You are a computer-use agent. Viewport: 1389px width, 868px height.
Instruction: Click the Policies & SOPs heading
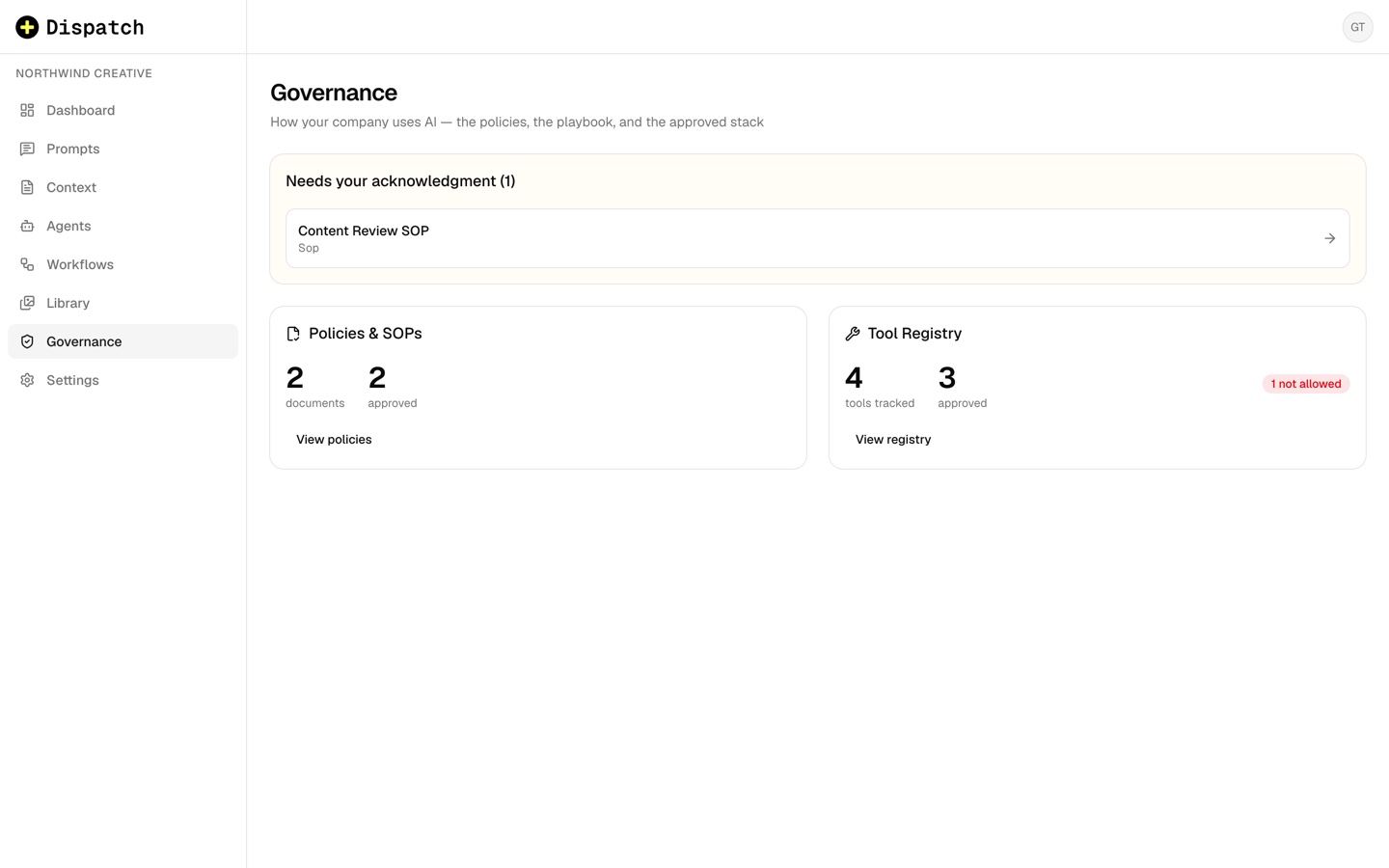point(366,334)
